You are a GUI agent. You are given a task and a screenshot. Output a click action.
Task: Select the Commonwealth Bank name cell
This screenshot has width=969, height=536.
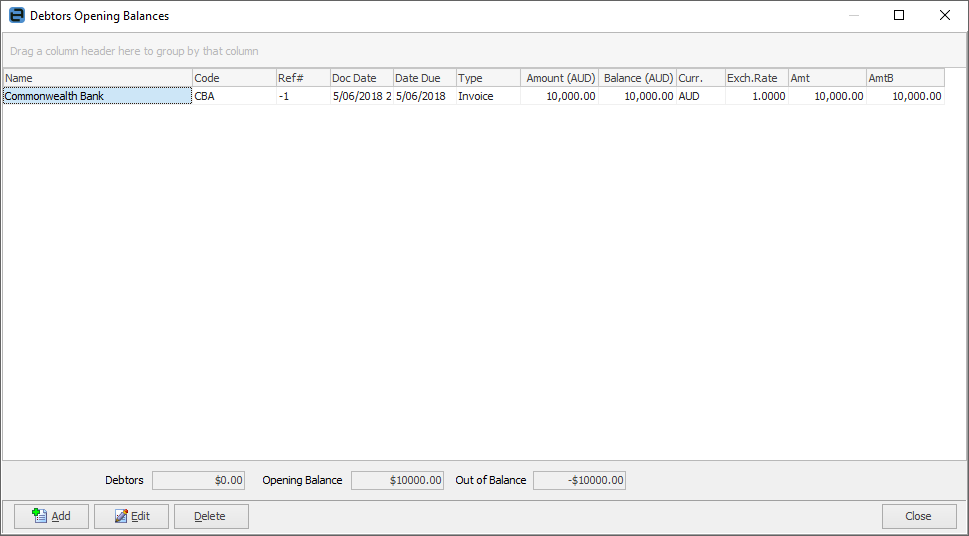point(98,96)
